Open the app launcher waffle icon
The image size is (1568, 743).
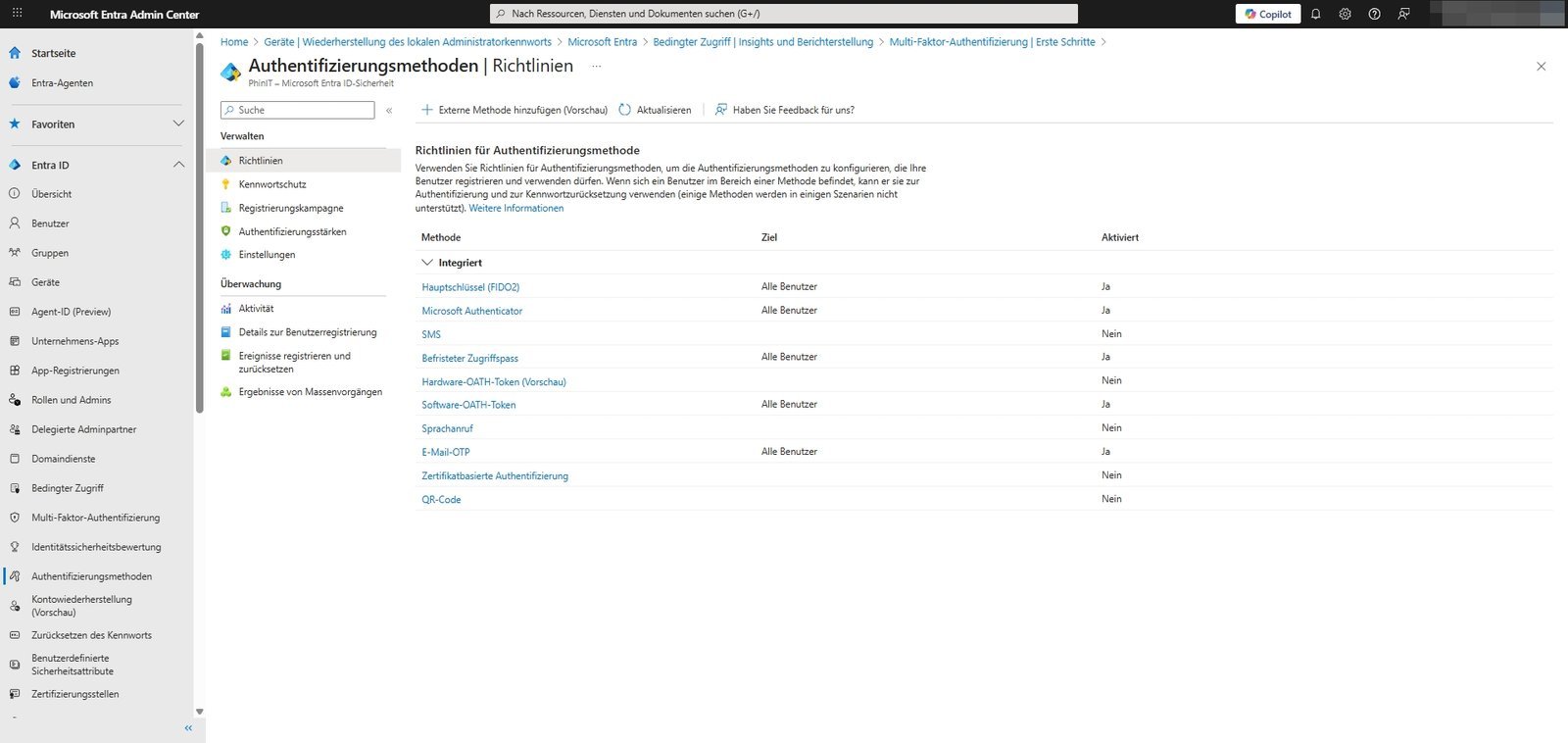(17, 14)
